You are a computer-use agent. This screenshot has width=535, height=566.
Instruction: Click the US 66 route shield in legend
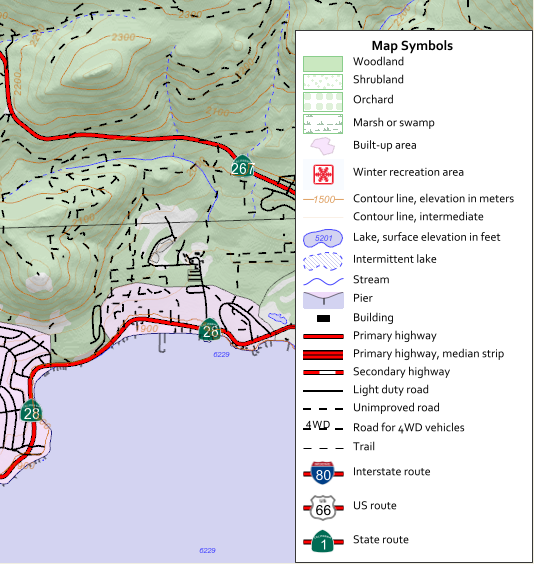323,508
